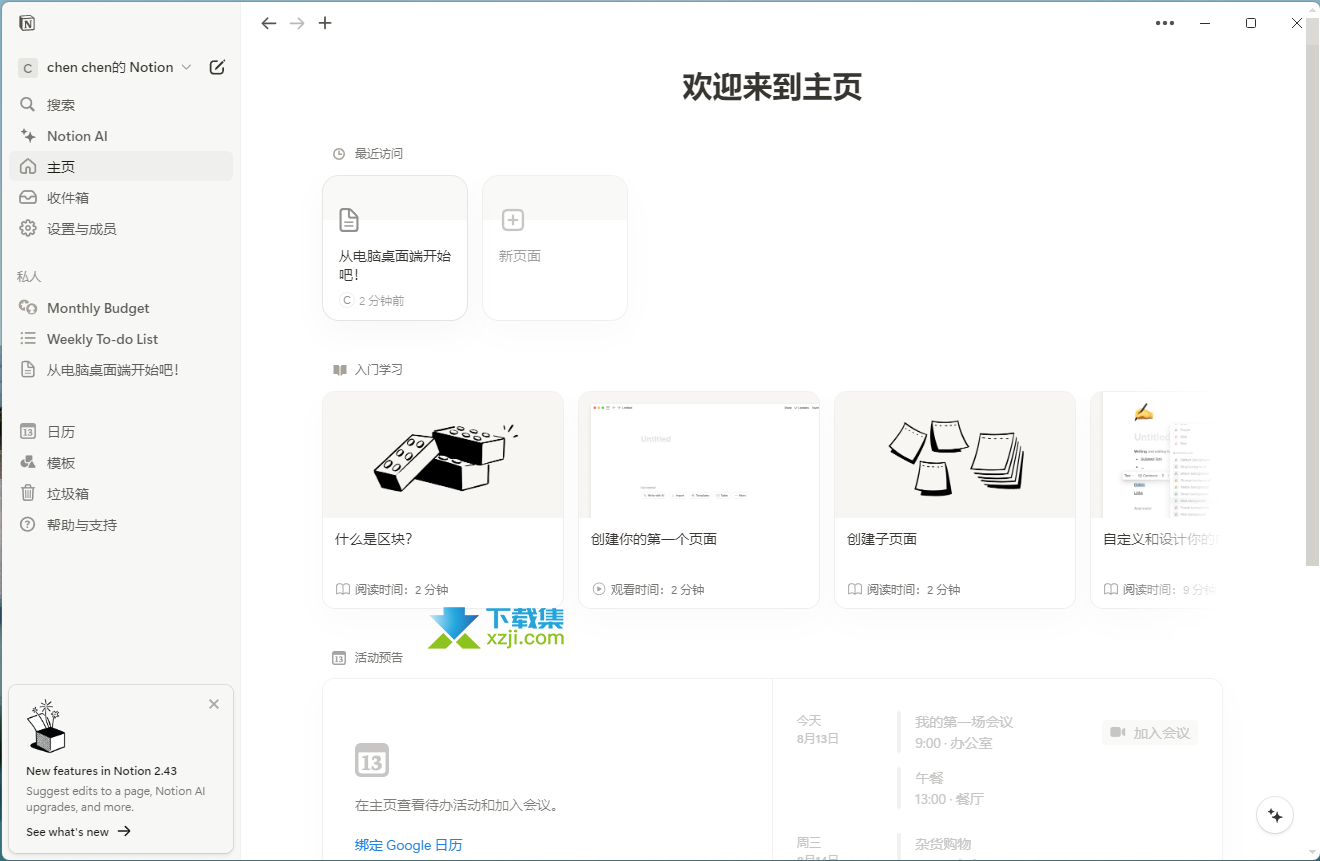Click the 今天 8月13日 date label
Image resolution: width=1320 pixels, height=861 pixels.
pyautogui.click(x=817, y=730)
